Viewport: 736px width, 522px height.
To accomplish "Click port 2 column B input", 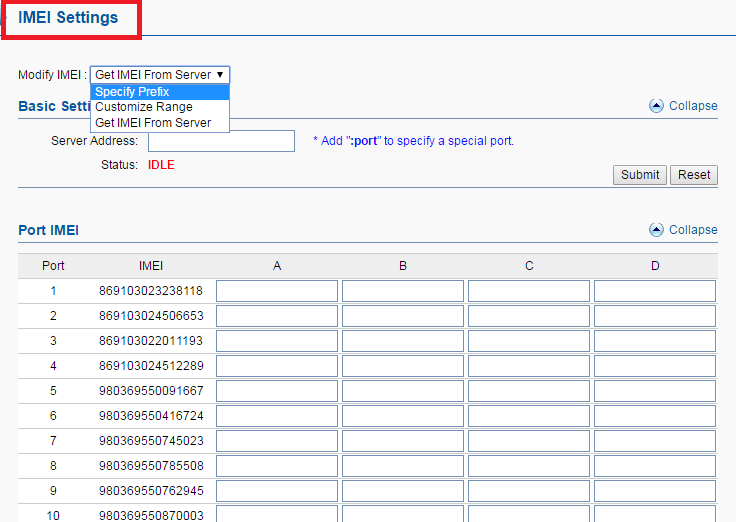I will (403, 316).
